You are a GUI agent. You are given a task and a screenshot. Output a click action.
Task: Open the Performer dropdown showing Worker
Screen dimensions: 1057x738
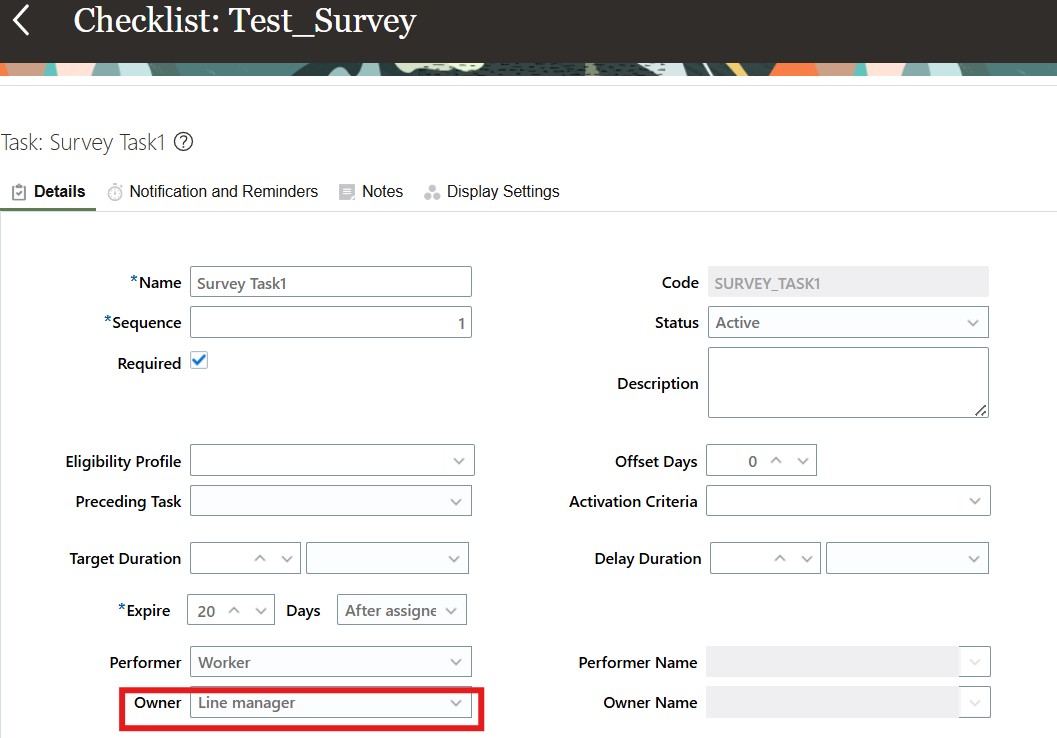tap(457, 661)
